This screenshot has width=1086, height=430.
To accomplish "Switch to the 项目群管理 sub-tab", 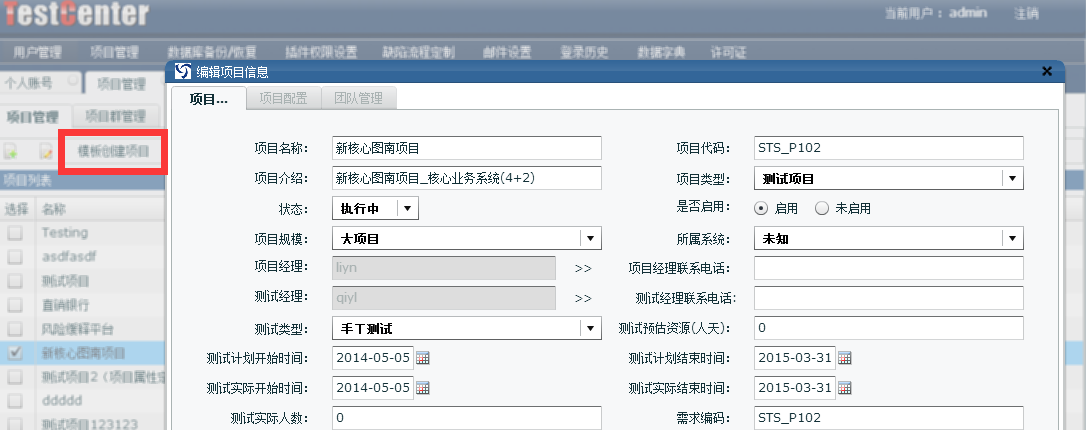I will (115, 116).
